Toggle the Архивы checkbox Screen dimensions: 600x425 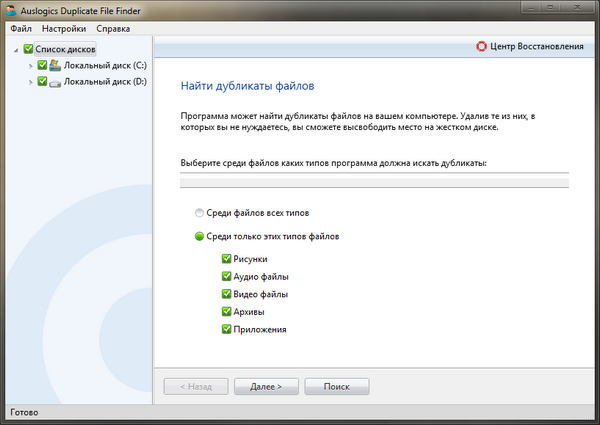pos(226,312)
